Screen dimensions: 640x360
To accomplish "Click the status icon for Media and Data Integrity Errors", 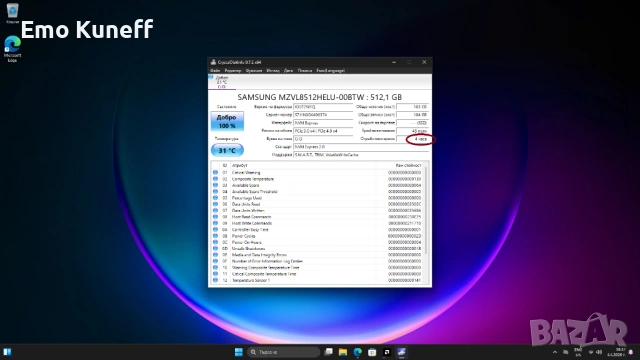I will point(216,255).
